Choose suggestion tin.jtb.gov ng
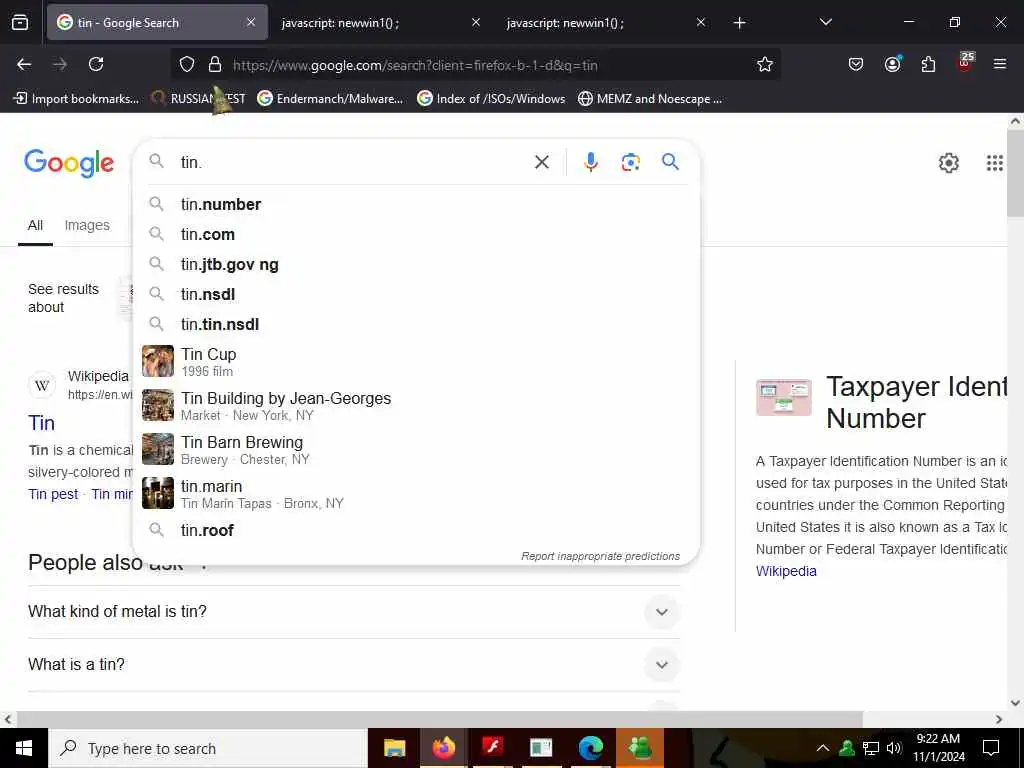 416,264
